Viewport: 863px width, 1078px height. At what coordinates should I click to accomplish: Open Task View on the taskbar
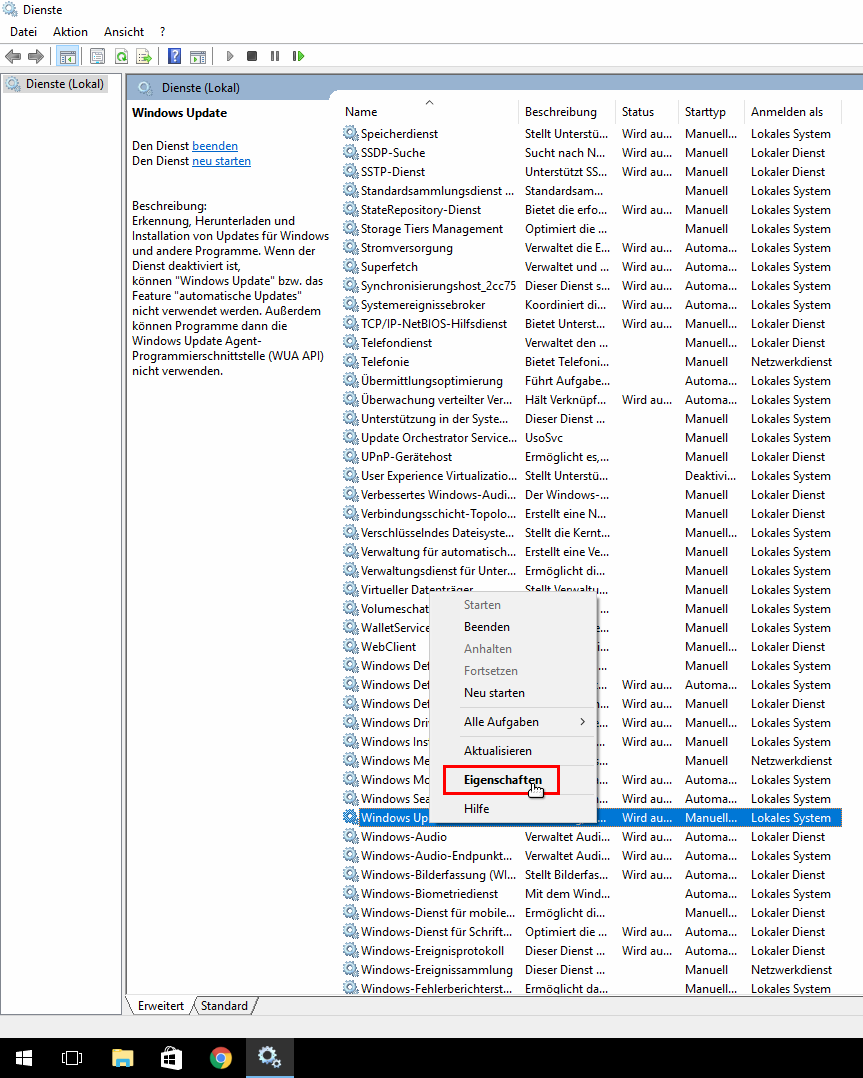coord(72,1058)
